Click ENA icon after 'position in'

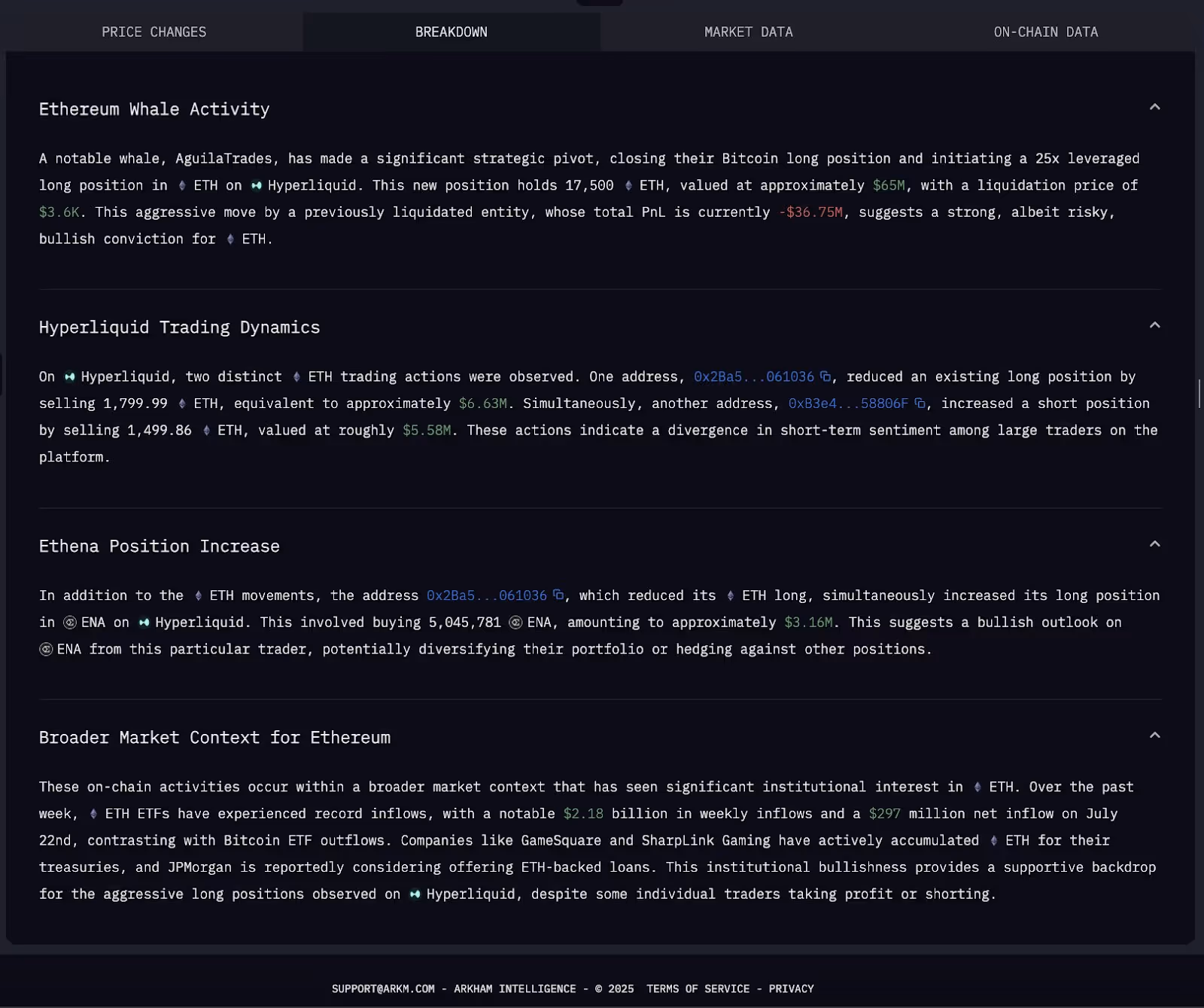[70, 623]
